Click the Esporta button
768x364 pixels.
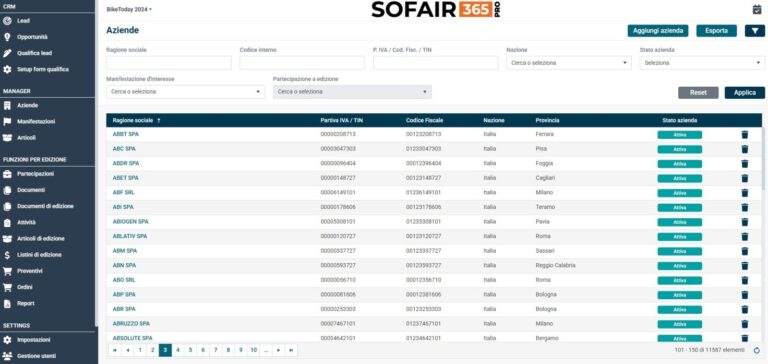[716, 31]
